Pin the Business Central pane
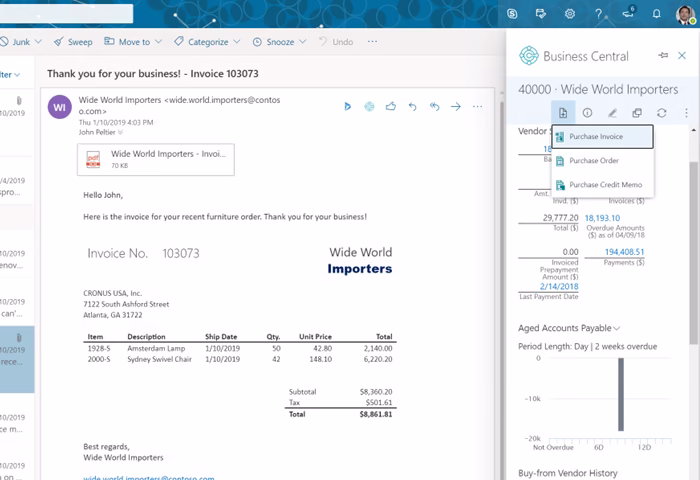Screen dimensions: 700x480 pos(663,56)
